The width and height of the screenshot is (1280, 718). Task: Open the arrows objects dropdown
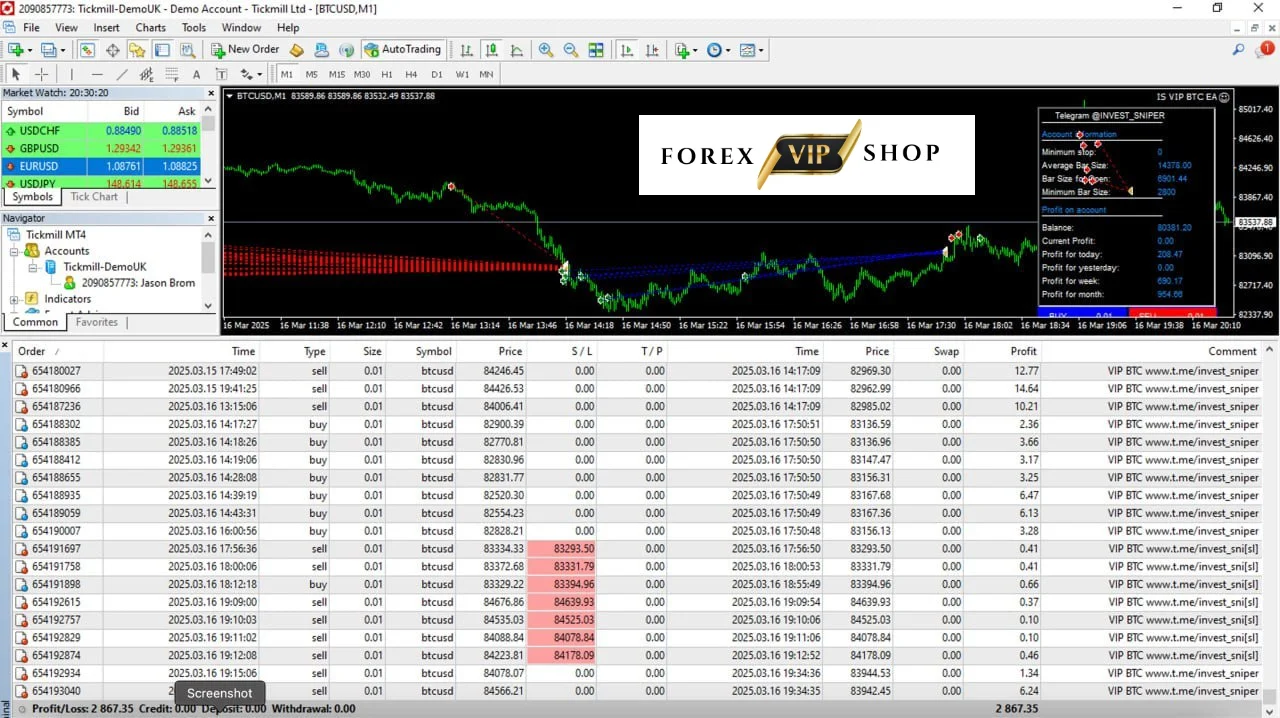pos(258,74)
